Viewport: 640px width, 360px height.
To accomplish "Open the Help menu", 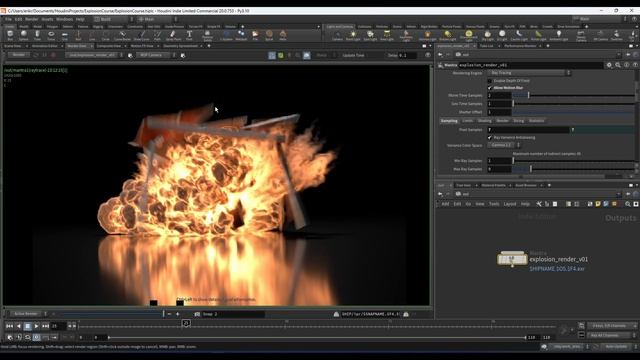I will tap(80, 19).
